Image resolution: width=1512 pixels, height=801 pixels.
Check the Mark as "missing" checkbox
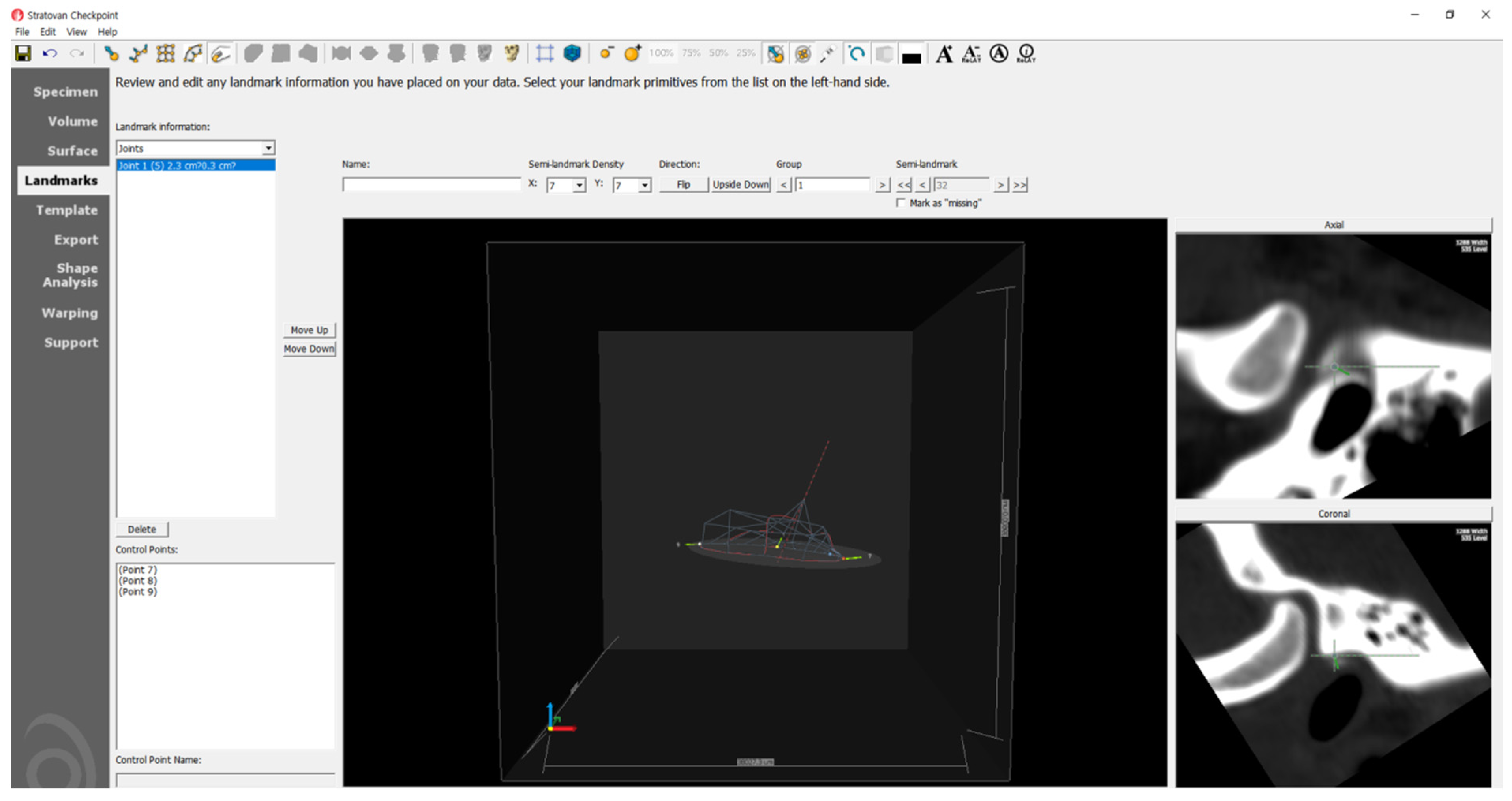pyautogui.click(x=901, y=203)
